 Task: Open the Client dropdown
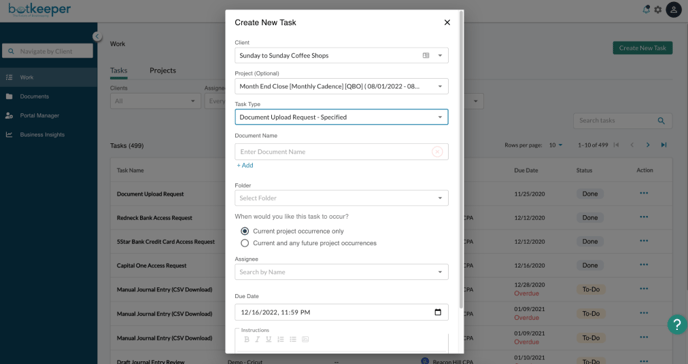(x=341, y=56)
